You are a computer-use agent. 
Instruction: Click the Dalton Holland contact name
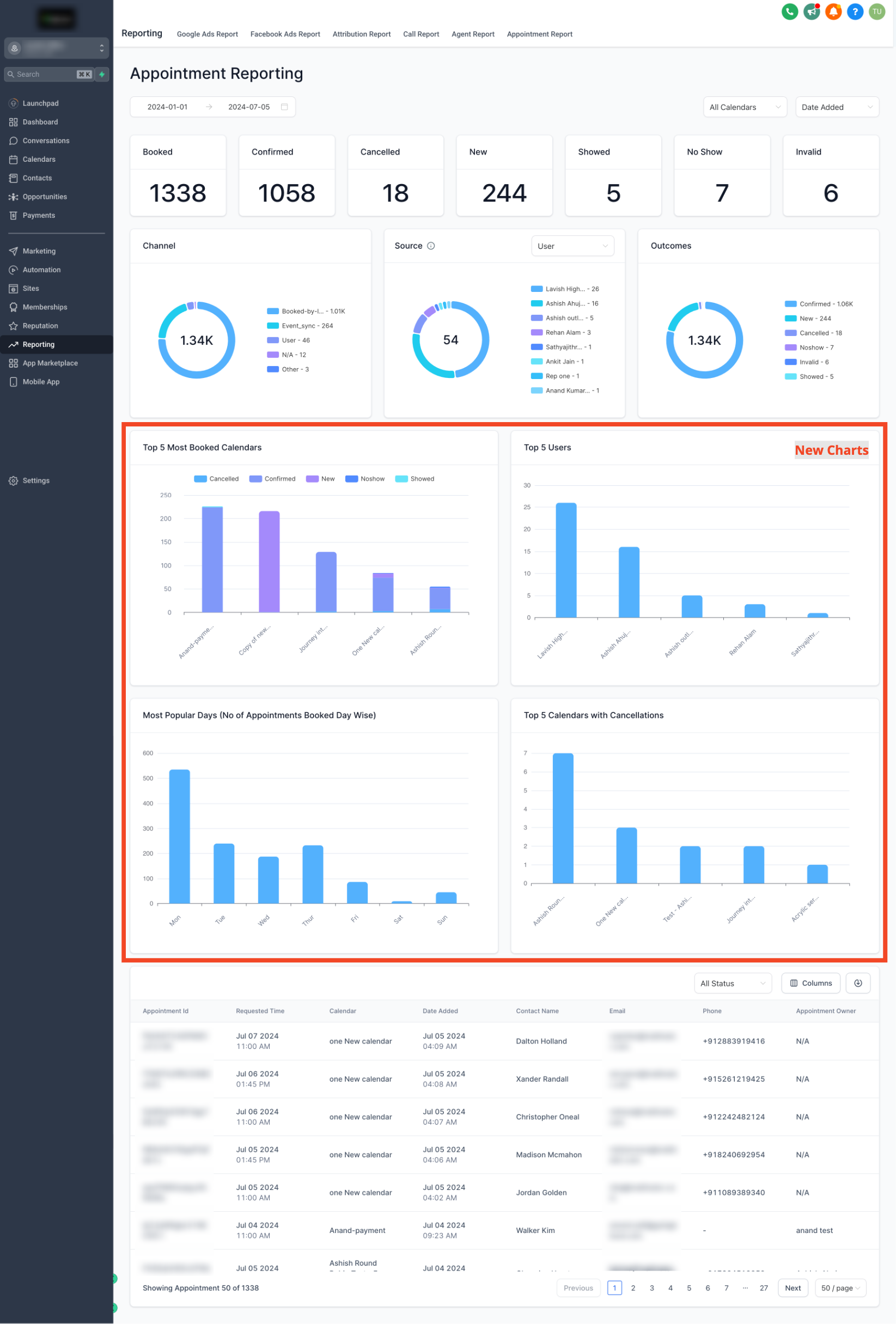coord(541,1041)
